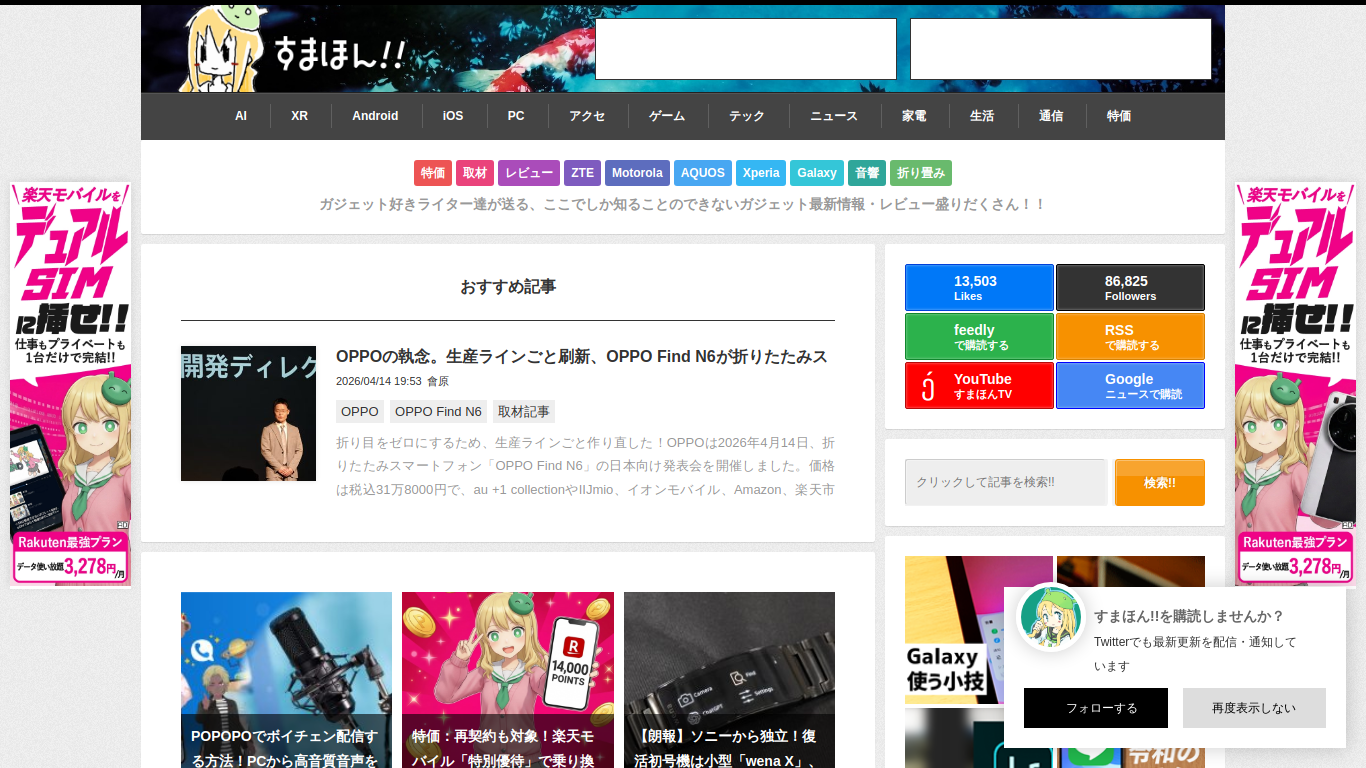The width and height of the screenshot is (1366, 768).
Task: Open the PC navigation item
Action: point(516,116)
